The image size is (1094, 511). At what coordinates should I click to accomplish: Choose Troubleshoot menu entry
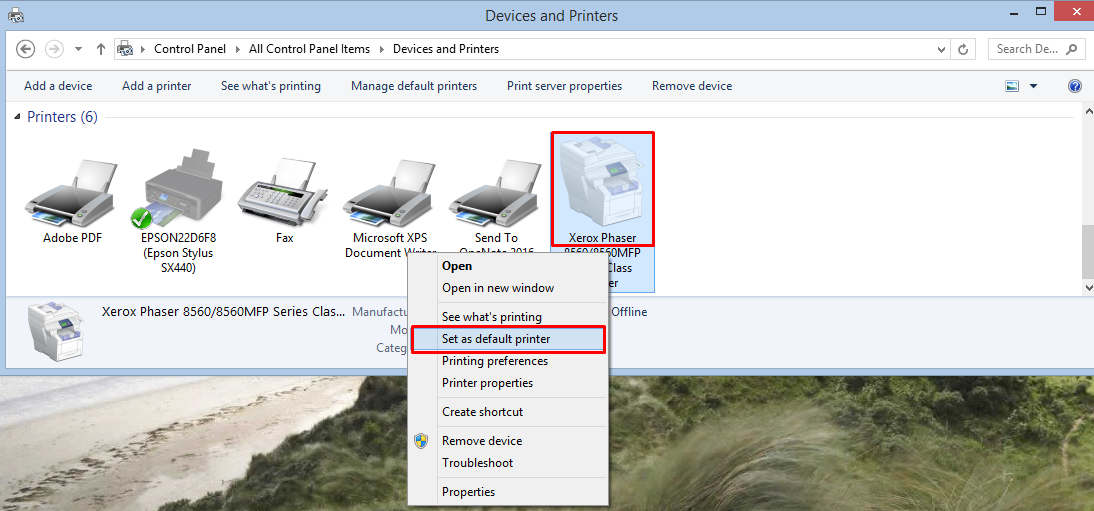pos(507,462)
